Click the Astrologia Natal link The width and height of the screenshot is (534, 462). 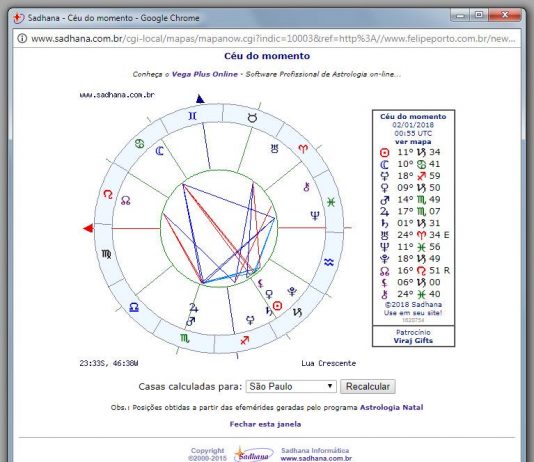[x=392, y=408]
